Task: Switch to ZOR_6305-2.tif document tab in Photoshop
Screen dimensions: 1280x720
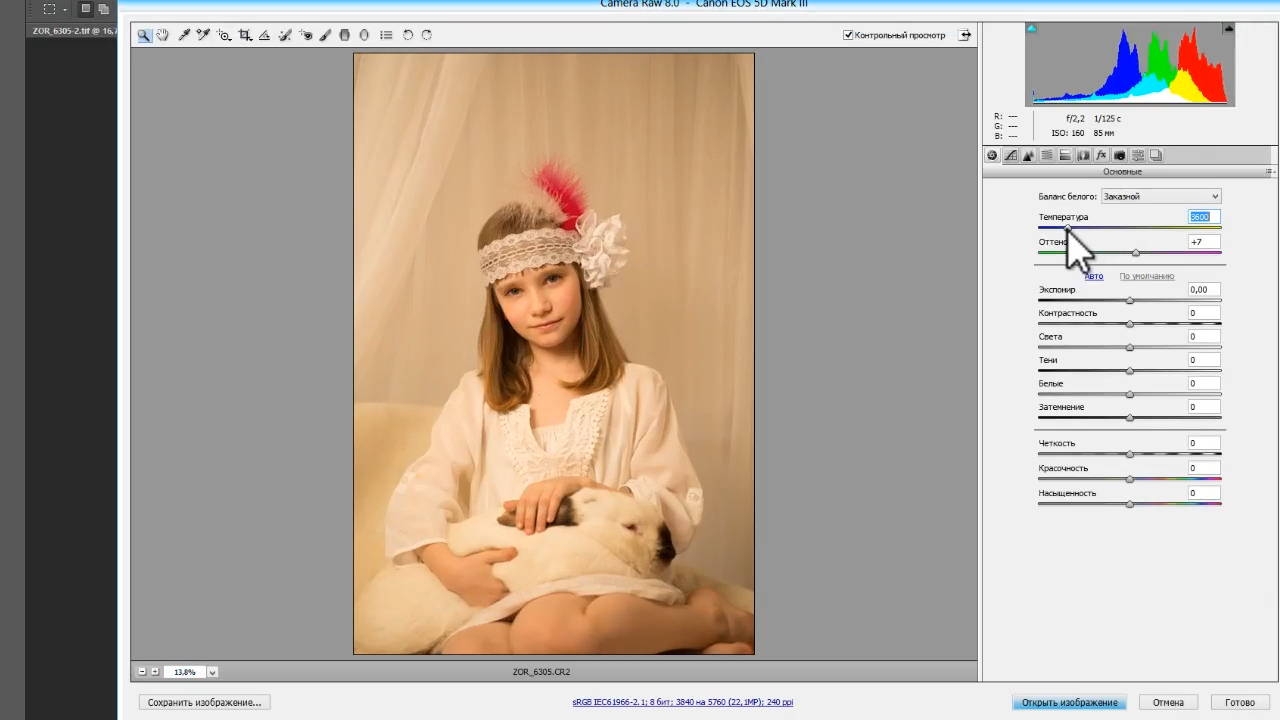Action: point(74,32)
